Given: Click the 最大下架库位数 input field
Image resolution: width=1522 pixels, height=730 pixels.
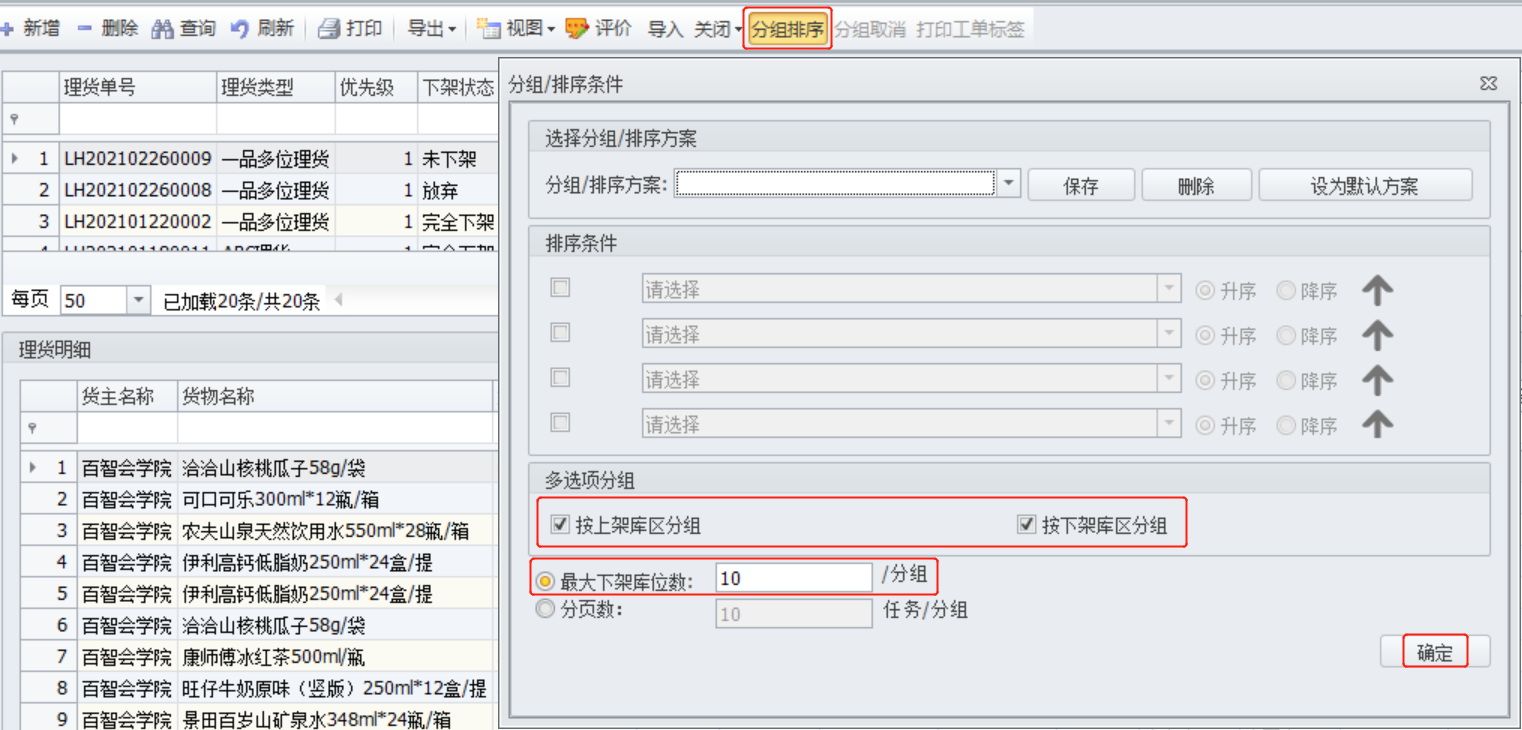Looking at the screenshot, I should point(794,578).
